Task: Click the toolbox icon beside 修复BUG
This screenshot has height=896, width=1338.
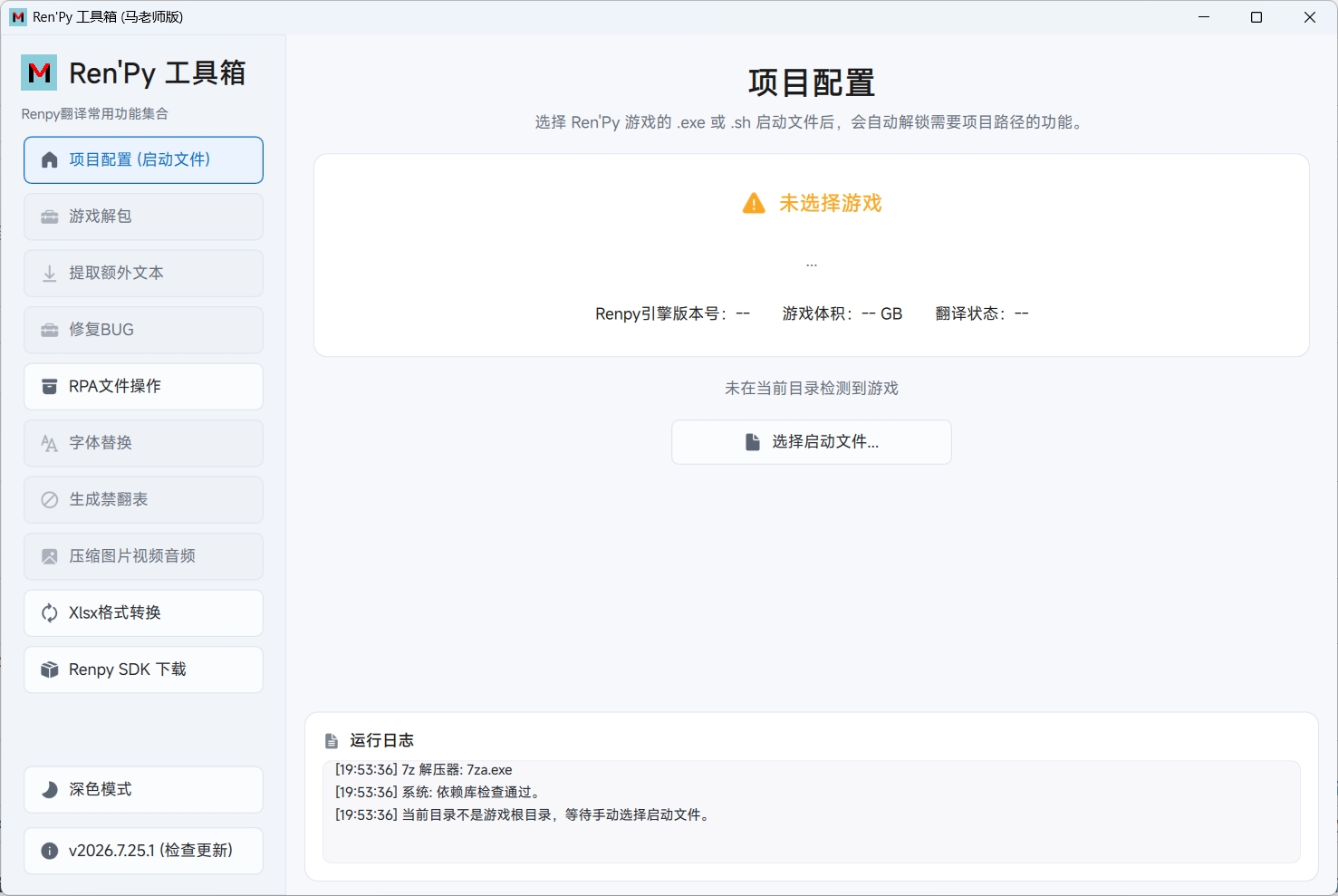Action: click(x=50, y=330)
